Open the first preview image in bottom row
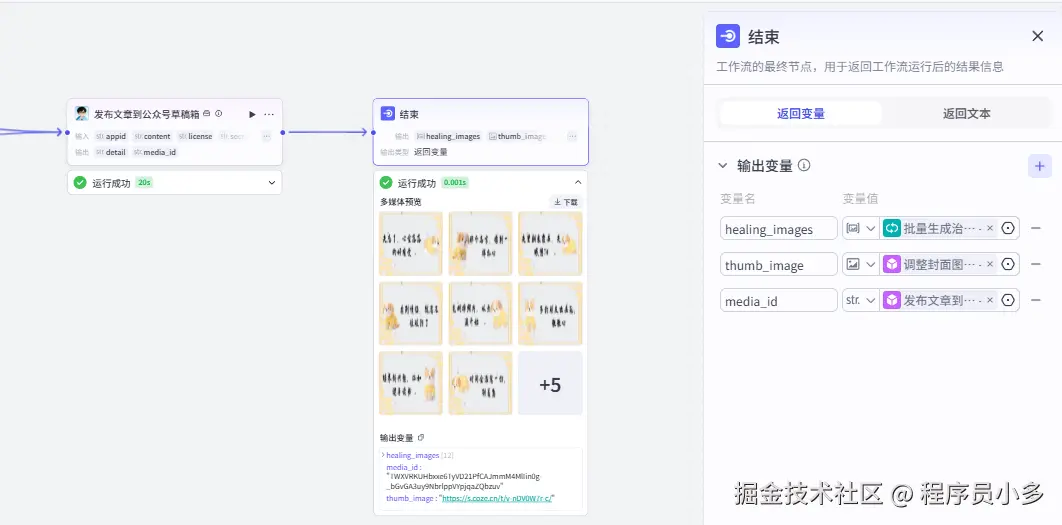This screenshot has height=525, width=1062. pyautogui.click(x=411, y=383)
